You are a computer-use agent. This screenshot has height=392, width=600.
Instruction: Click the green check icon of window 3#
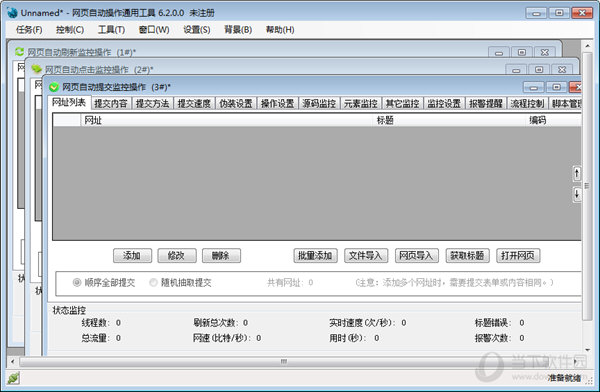[x=54, y=87]
